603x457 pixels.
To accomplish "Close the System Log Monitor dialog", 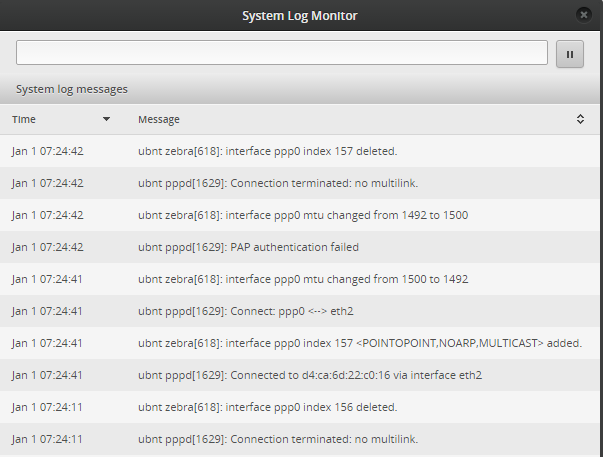I will click(x=584, y=15).
